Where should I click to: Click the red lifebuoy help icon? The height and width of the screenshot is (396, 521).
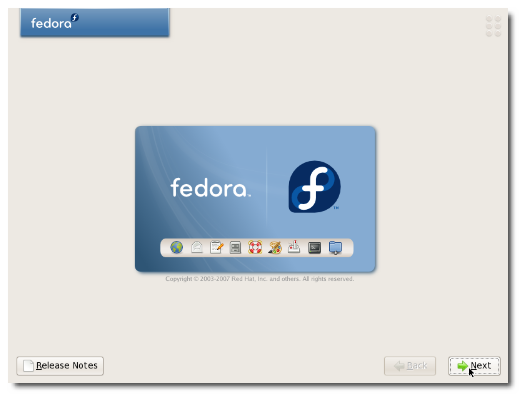coord(255,247)
